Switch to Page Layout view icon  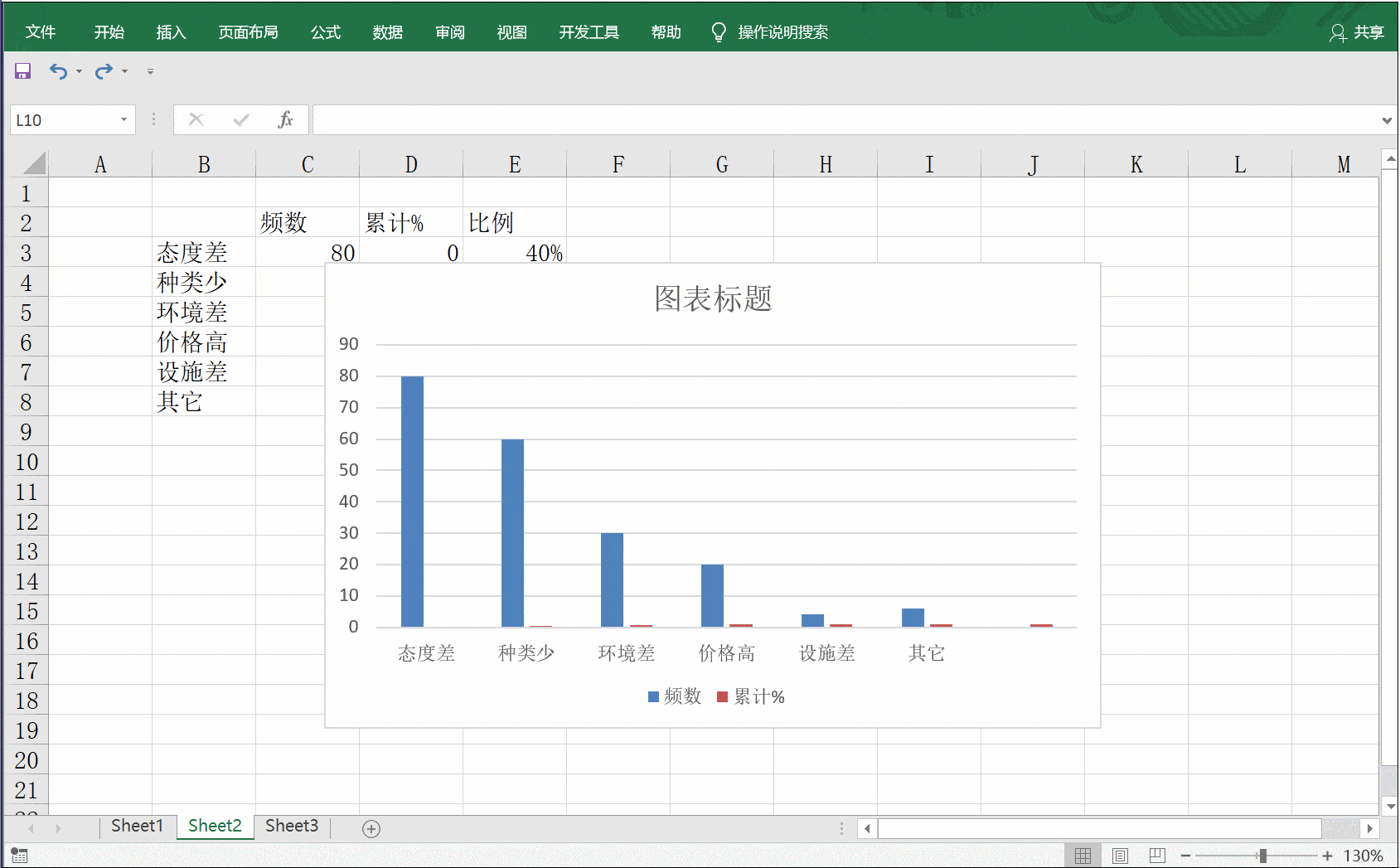pos(1120,856)
